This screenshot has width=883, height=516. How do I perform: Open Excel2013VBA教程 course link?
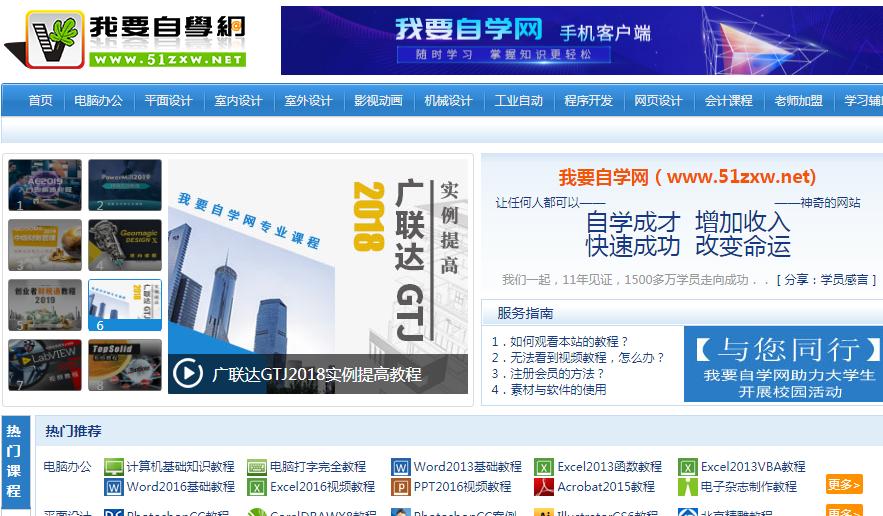pyautogui.click(x=753, y=466)
